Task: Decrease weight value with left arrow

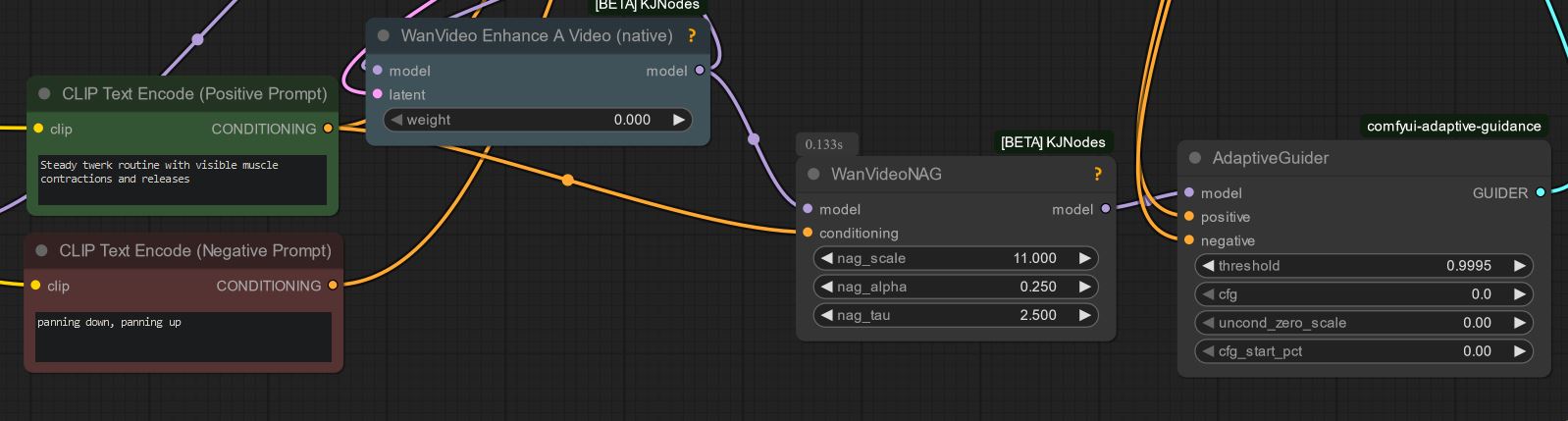Action: click(x=396, y=120)
